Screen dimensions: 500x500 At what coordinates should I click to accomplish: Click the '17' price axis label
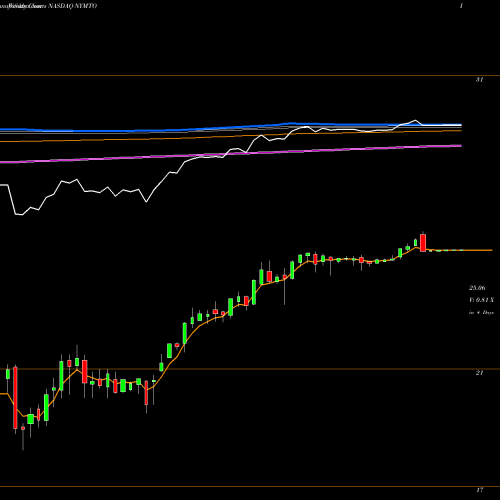[x=479, y=490]
